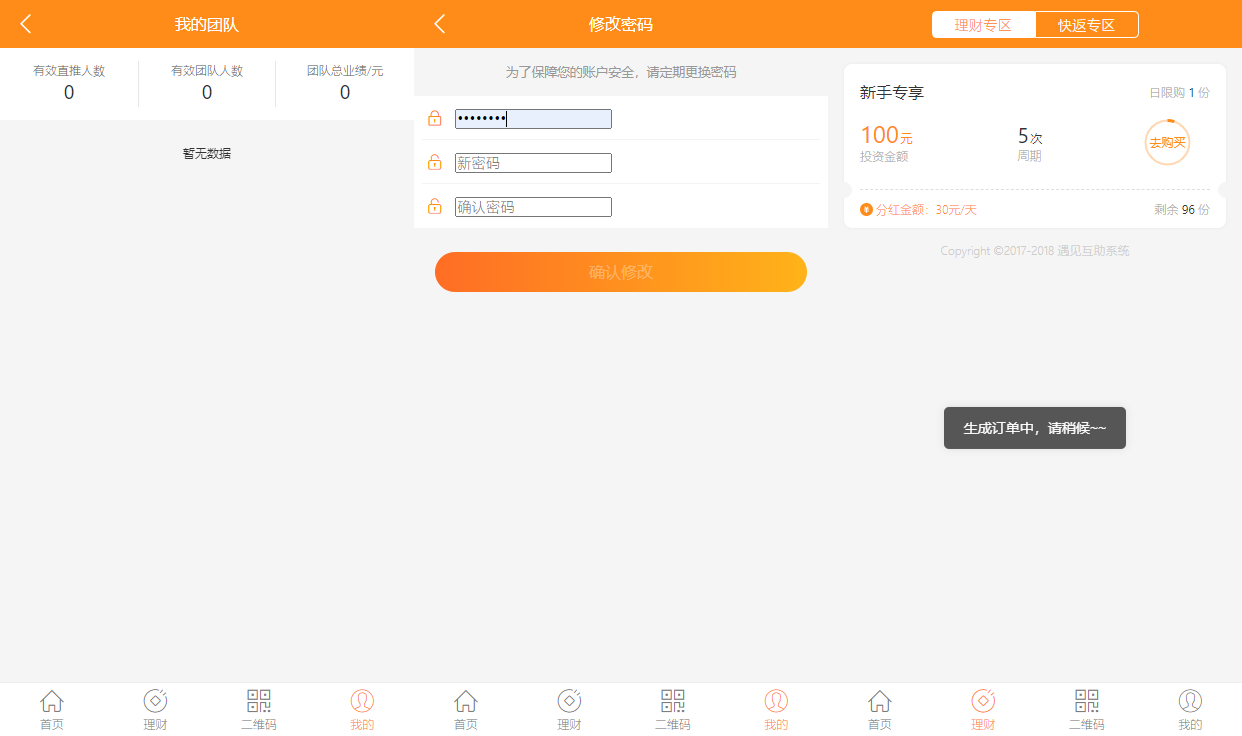
Task: Click the 暂无数据 text
Action: click(x=207, y=153)
